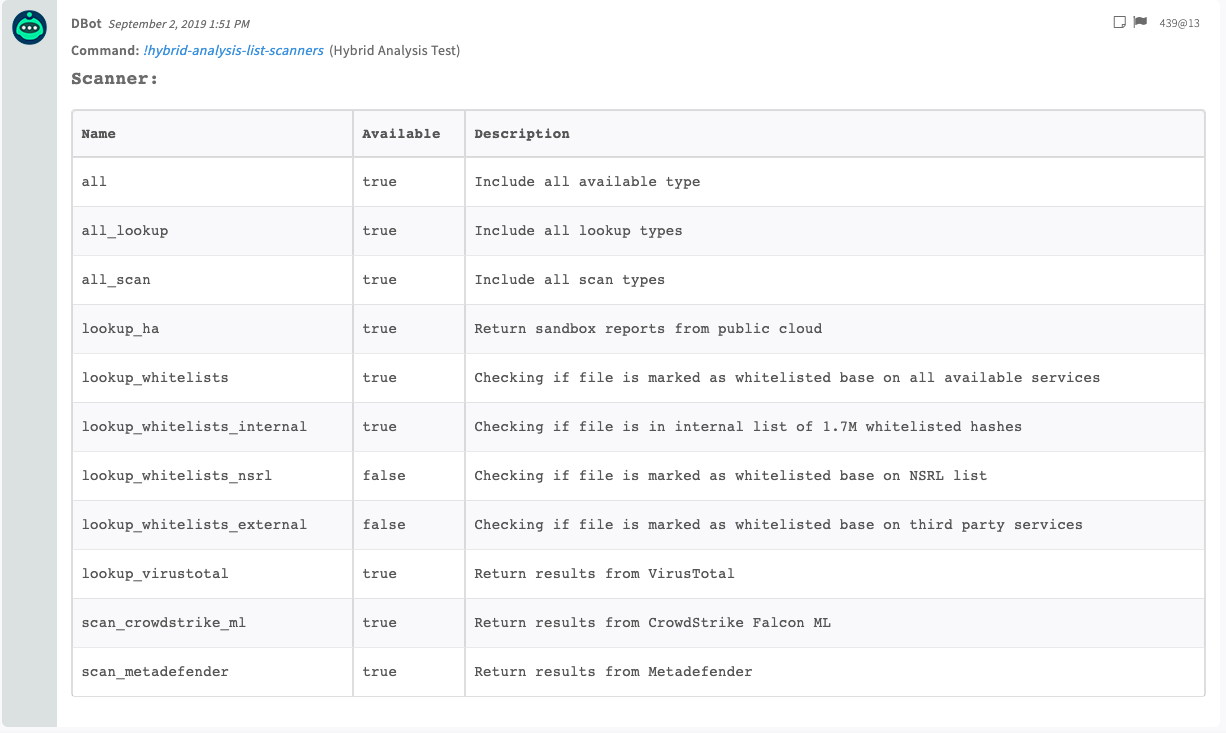Select the all_lookup scanner name cell

click(x=125, y=231)
